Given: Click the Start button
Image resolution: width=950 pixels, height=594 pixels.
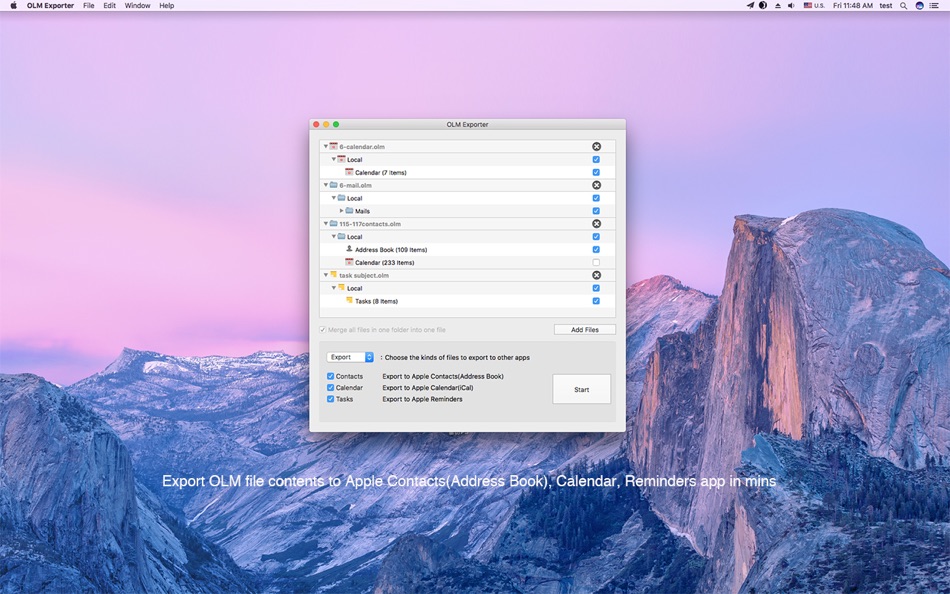Looking at the screenshot, I should click(x=582, y=389).
